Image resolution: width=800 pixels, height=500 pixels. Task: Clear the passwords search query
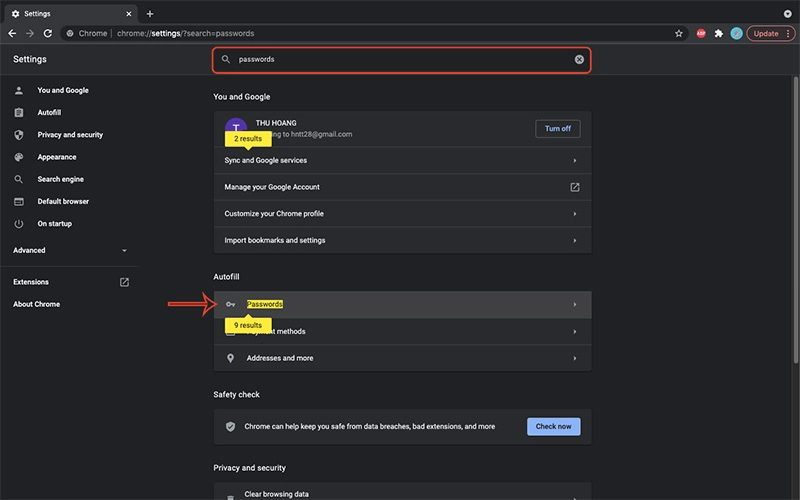(579, 60)
